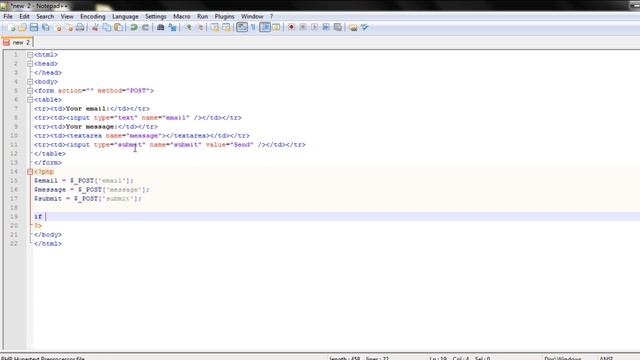Click value "Send" attribute on line 11
This screenshot has width=640, height=360.
pos(230,144)
